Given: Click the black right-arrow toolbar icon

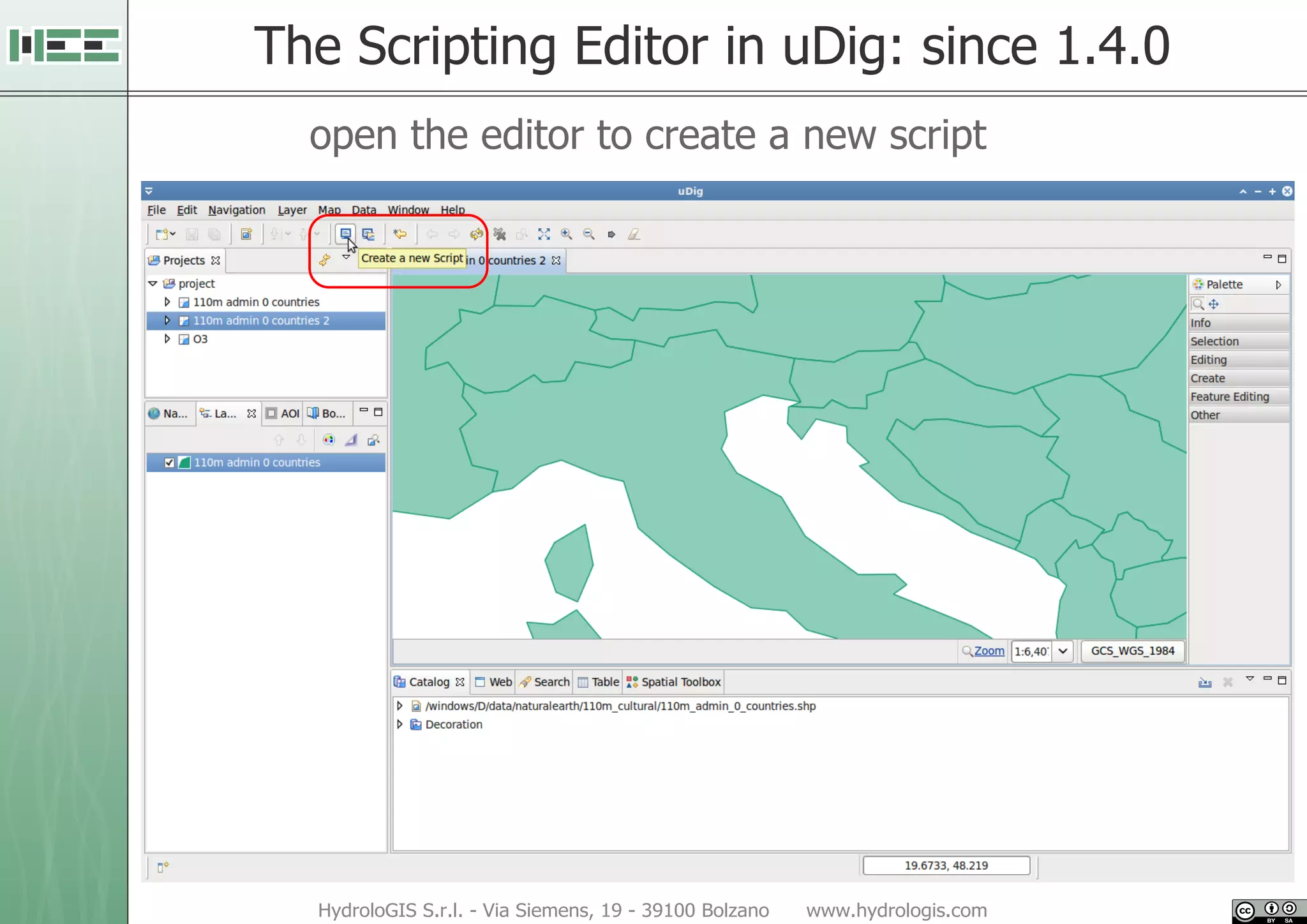Looking at the screenshot, I should [x=611, y=234].
